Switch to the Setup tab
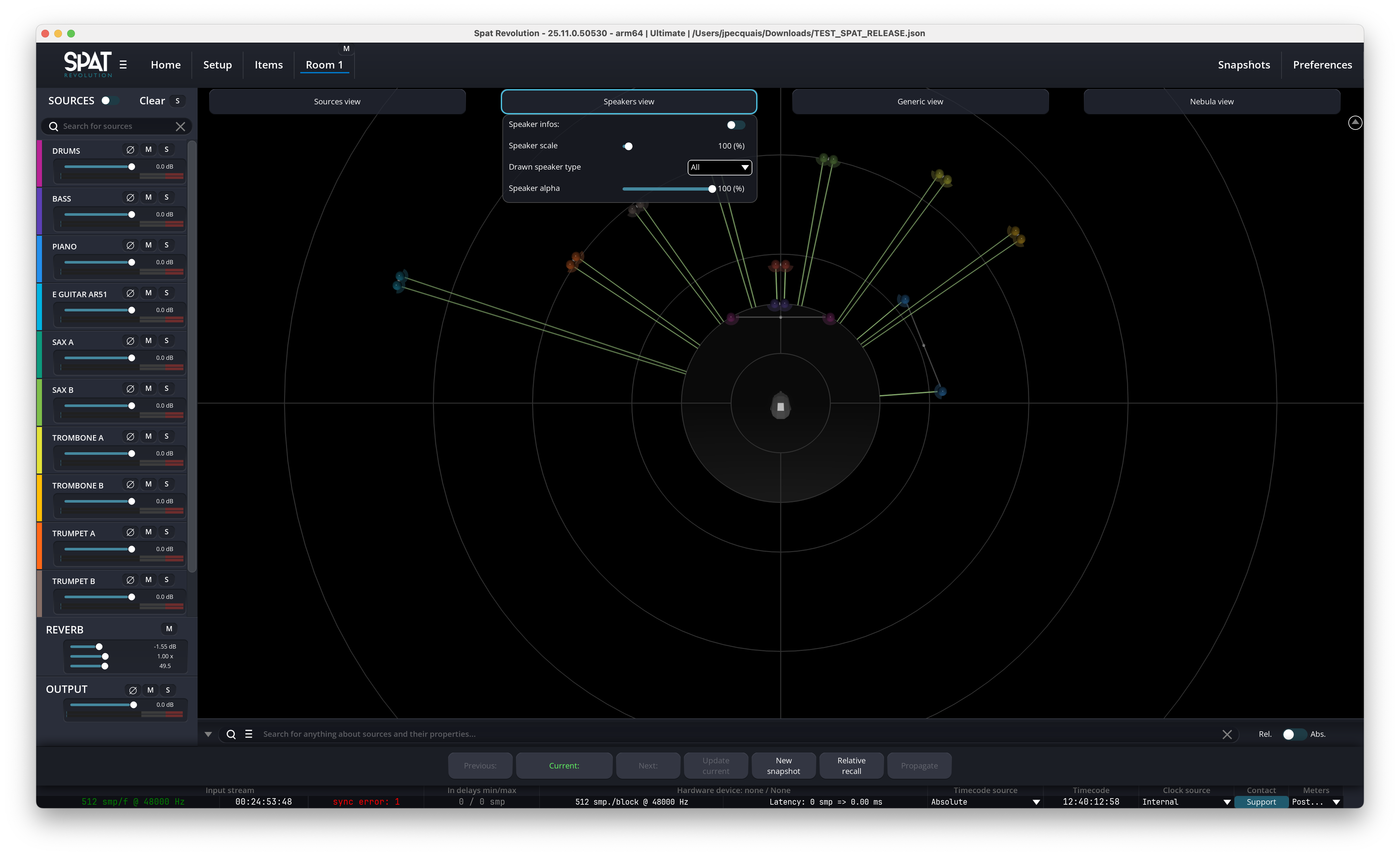1400x856 pixels. pos(217,65)
